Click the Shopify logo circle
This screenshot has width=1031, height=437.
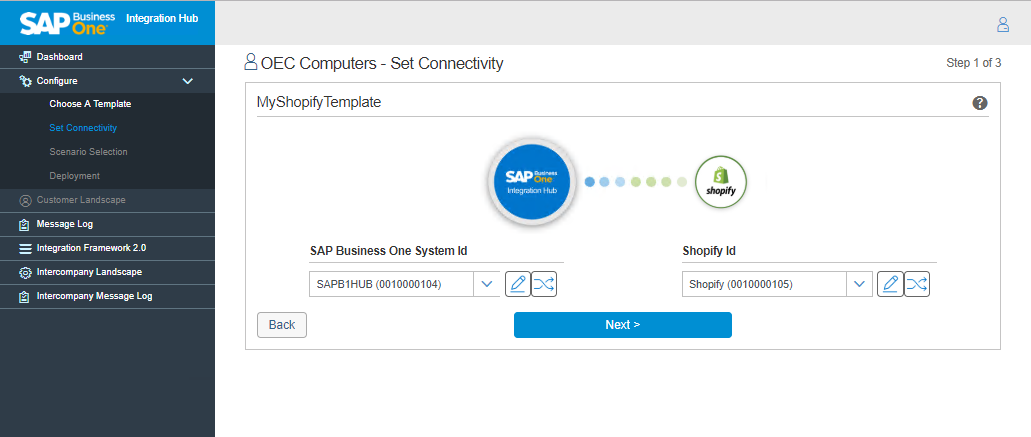721,182
